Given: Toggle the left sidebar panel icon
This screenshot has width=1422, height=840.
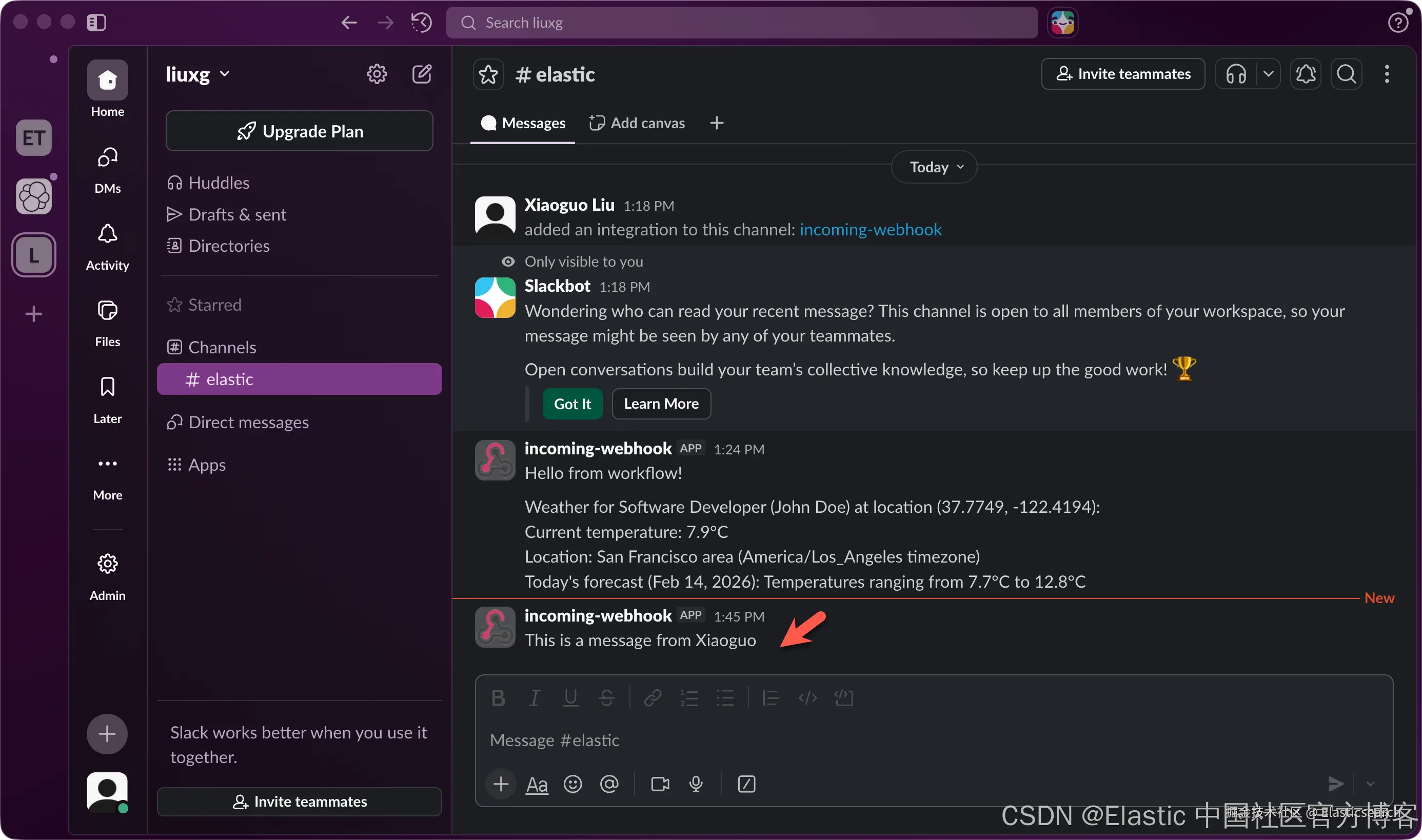Looking at the screenshot, I should (x=96, y=22).
